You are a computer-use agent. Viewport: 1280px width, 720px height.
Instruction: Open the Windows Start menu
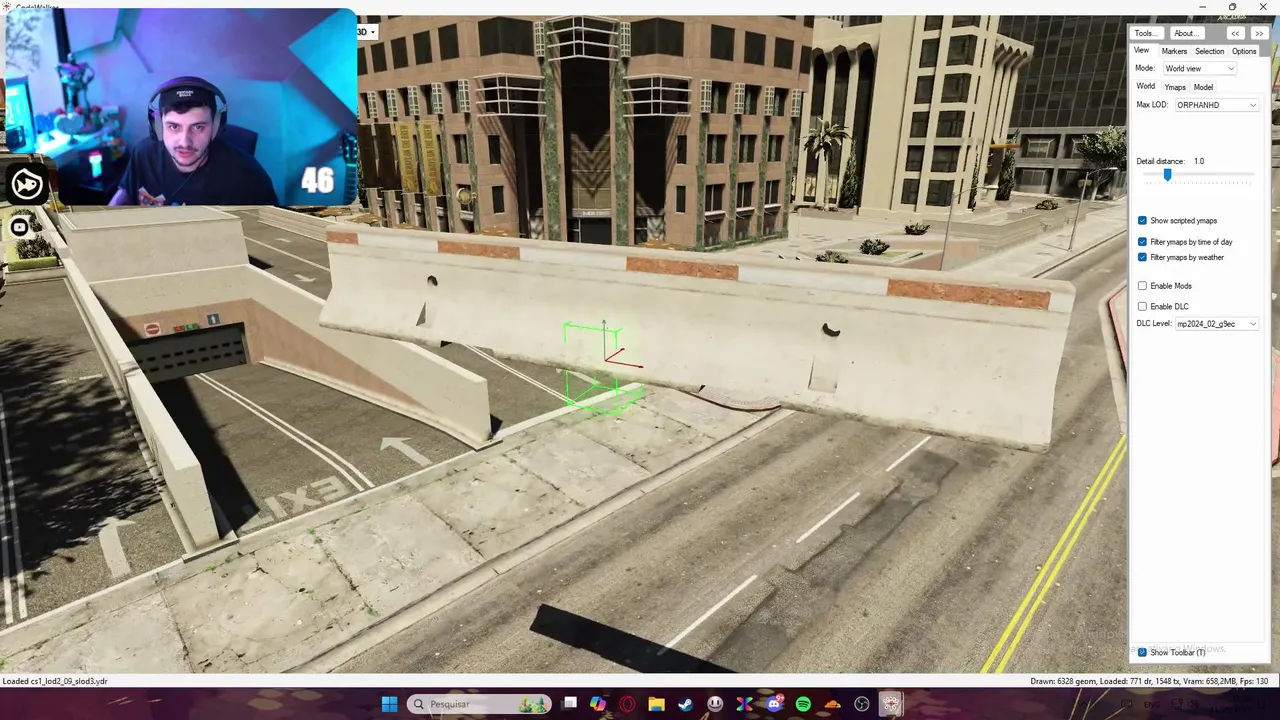[x=389, y=704]
